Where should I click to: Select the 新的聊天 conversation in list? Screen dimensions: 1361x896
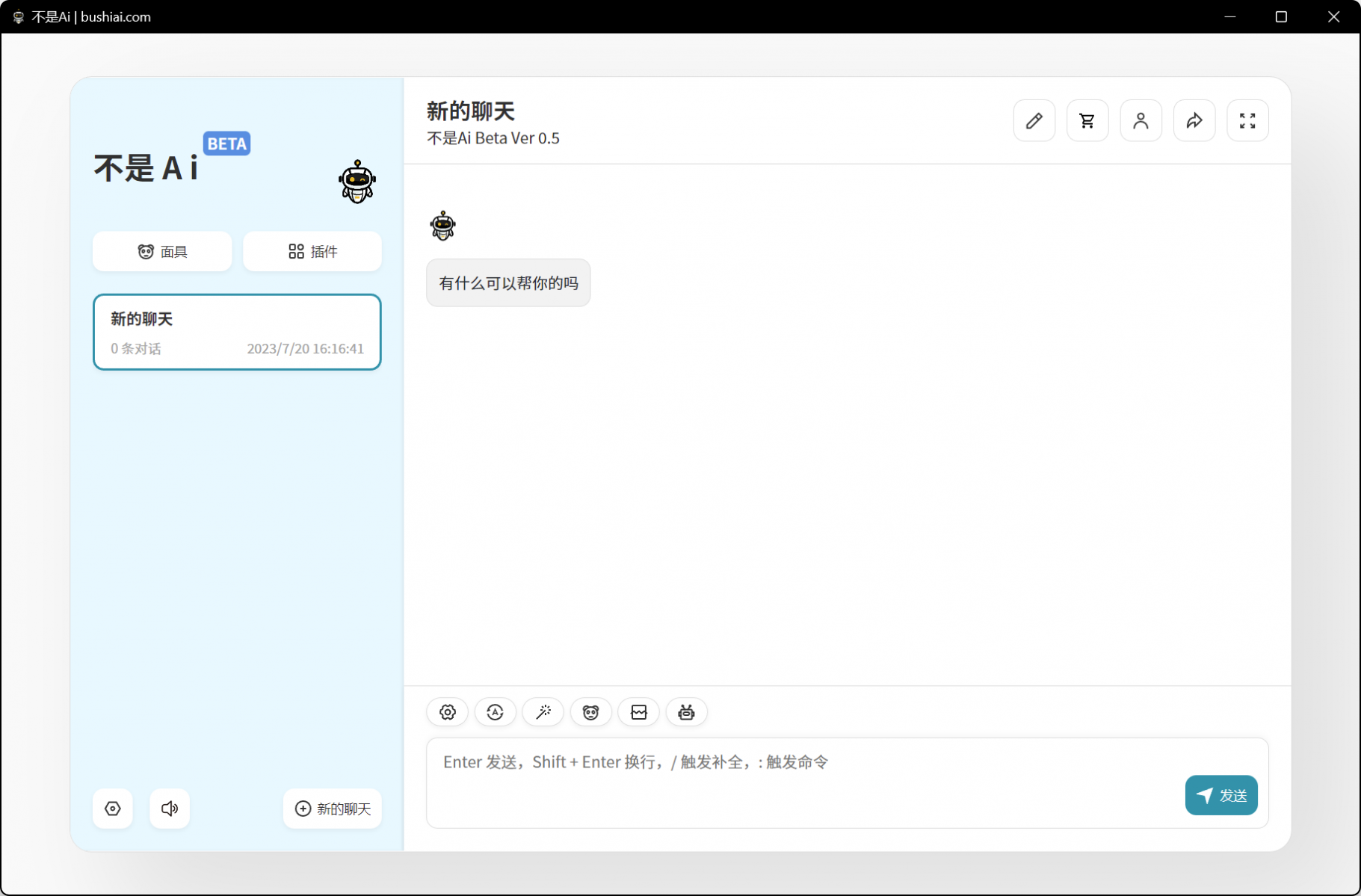click(x=237, y=332)
